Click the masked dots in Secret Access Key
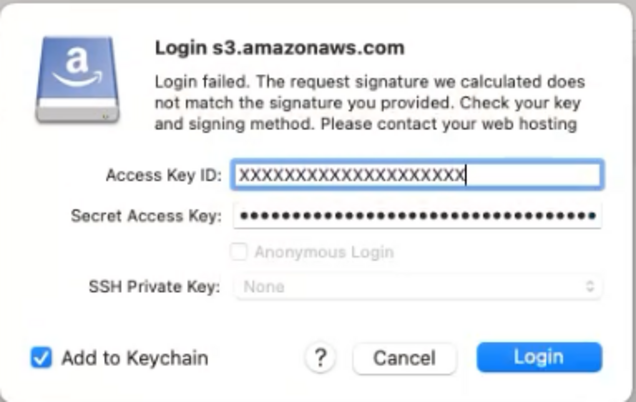636x402 pixels. (x=416, y=215)
